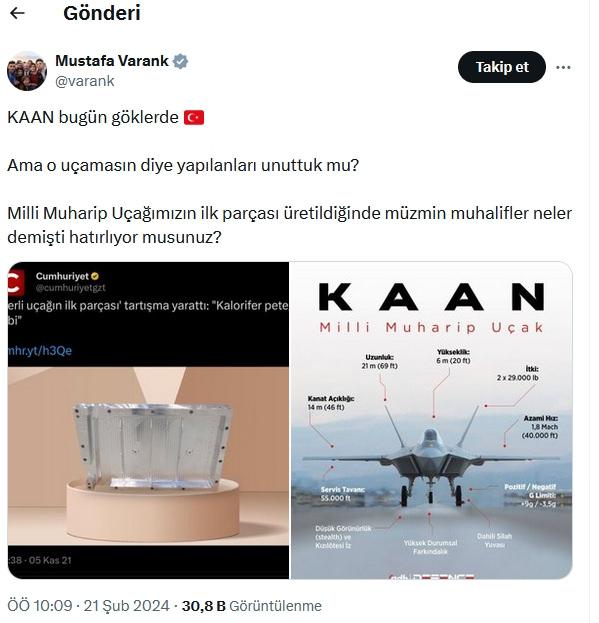The image size is (599, 623).
Task: Click the fighter jet in the KAAN infographic
Action: tap(432, 465)
